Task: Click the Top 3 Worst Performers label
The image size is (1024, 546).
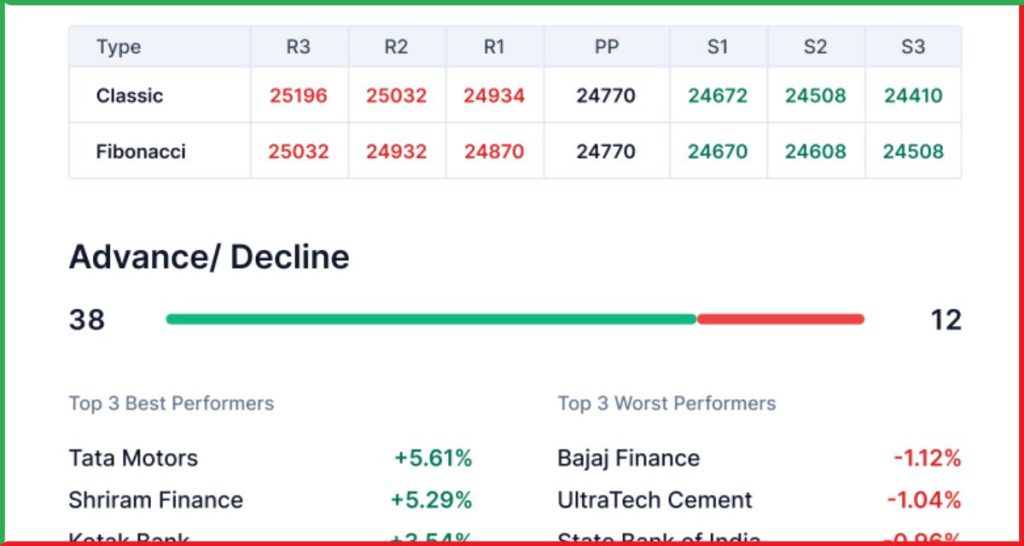Action: 666,404
